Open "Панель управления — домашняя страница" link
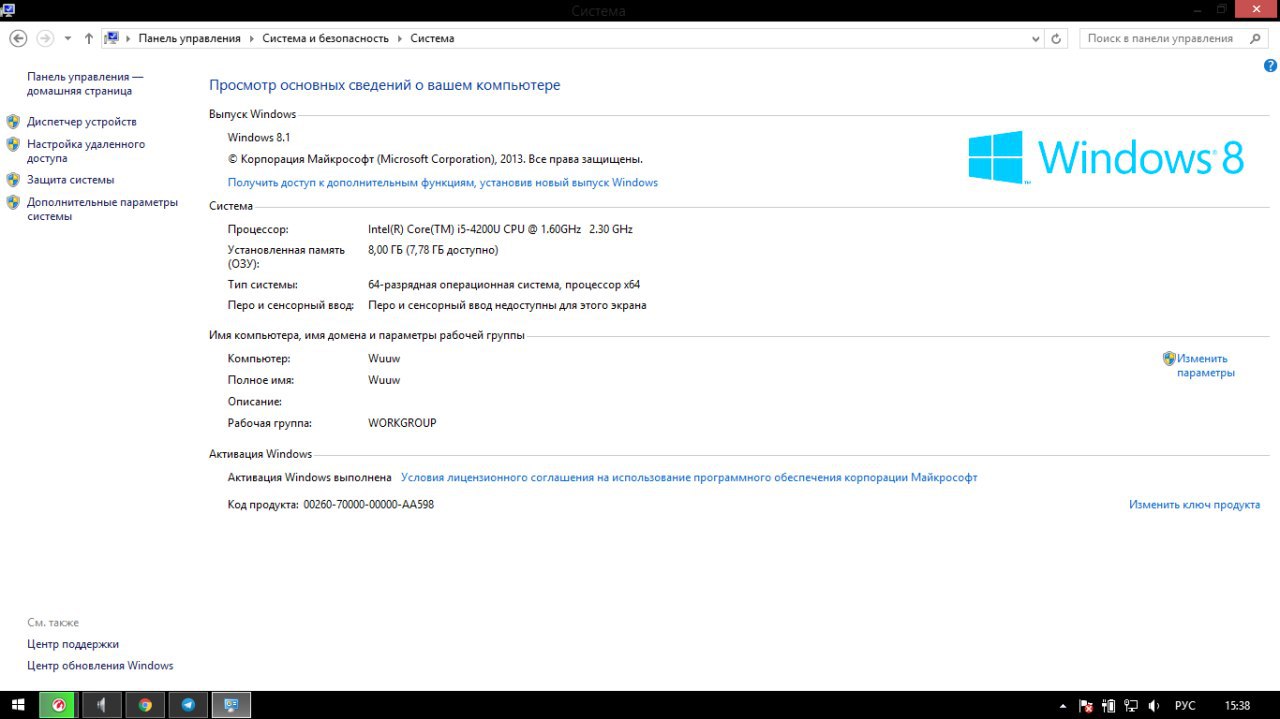The width and height of the screenshot is (1280, 719). 85,84
